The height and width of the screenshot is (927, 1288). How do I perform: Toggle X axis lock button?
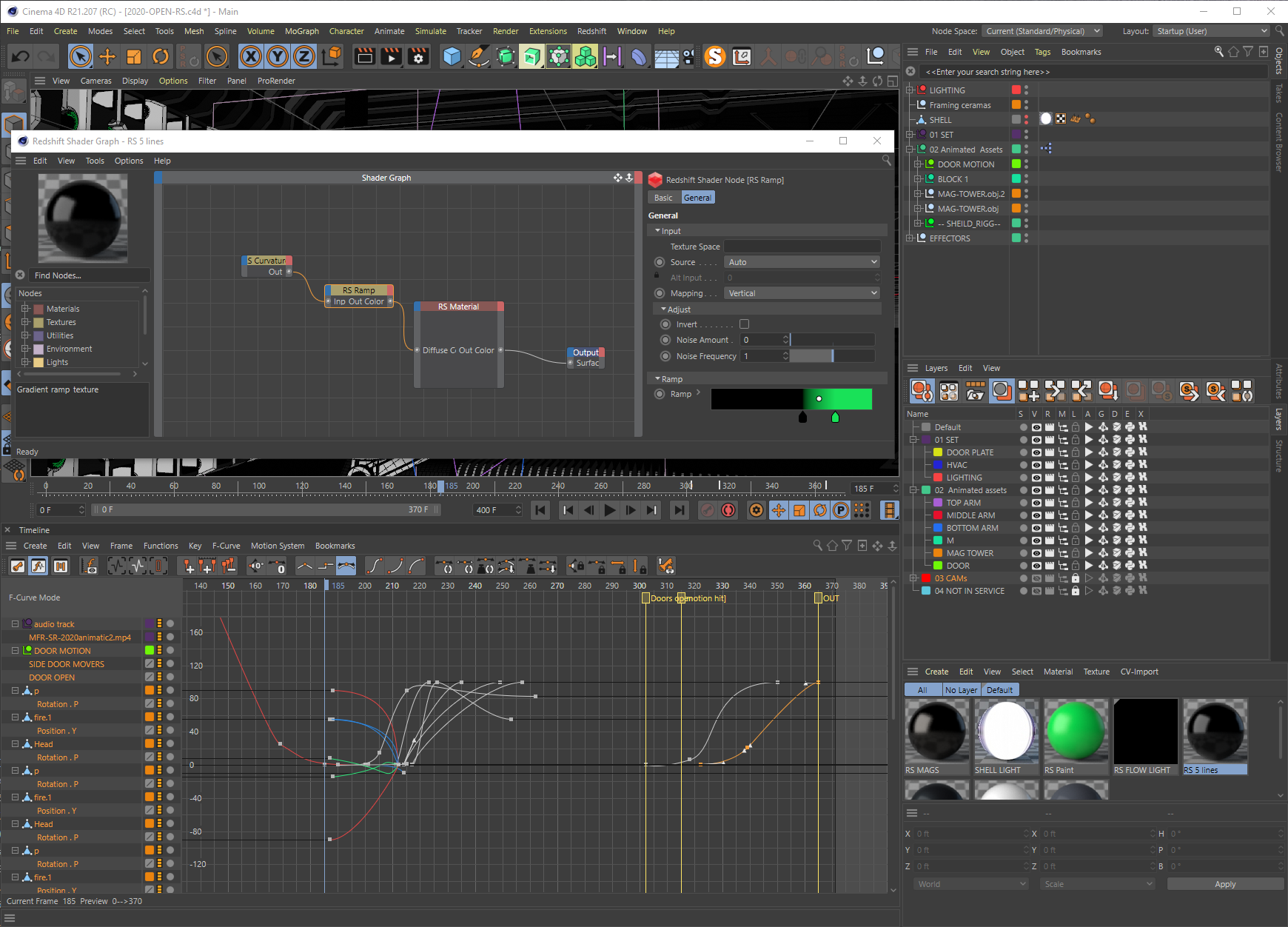(251, 56)
